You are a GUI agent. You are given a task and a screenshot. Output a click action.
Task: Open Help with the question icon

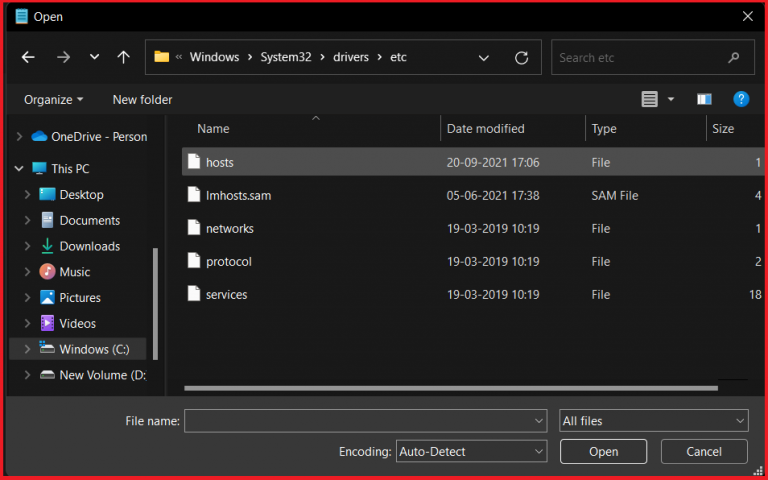tap(741, 99)
